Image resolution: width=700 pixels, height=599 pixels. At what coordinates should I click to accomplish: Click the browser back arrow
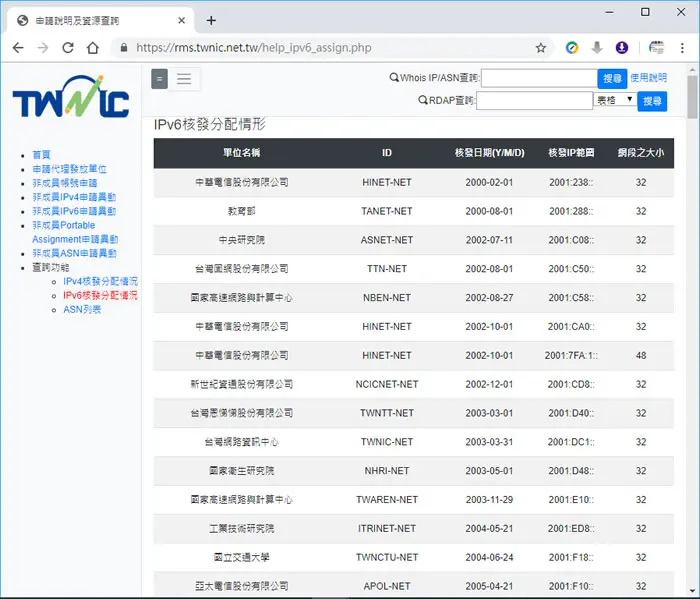click(18, 48)
